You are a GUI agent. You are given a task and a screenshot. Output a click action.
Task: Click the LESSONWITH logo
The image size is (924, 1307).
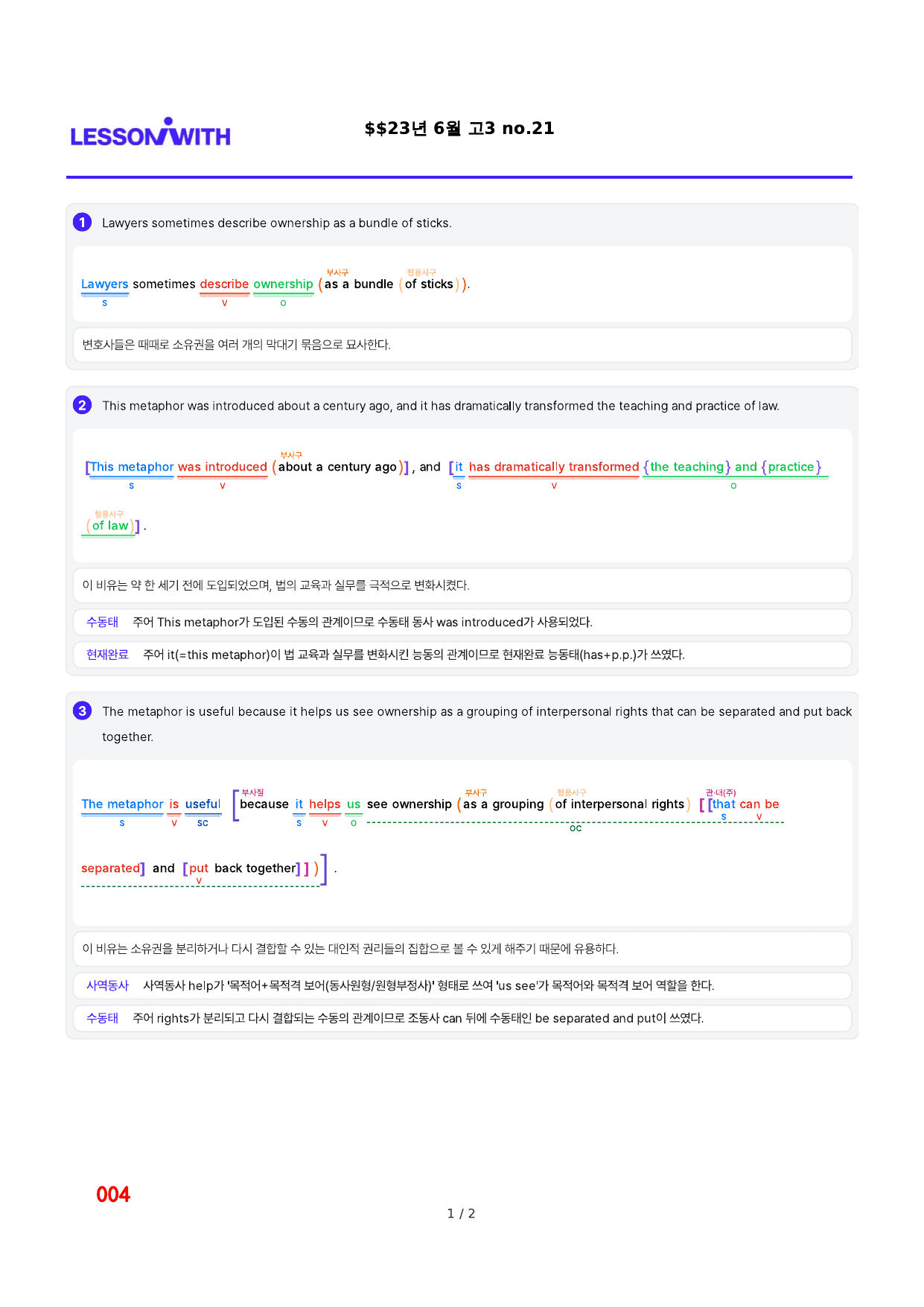[150, 133]
